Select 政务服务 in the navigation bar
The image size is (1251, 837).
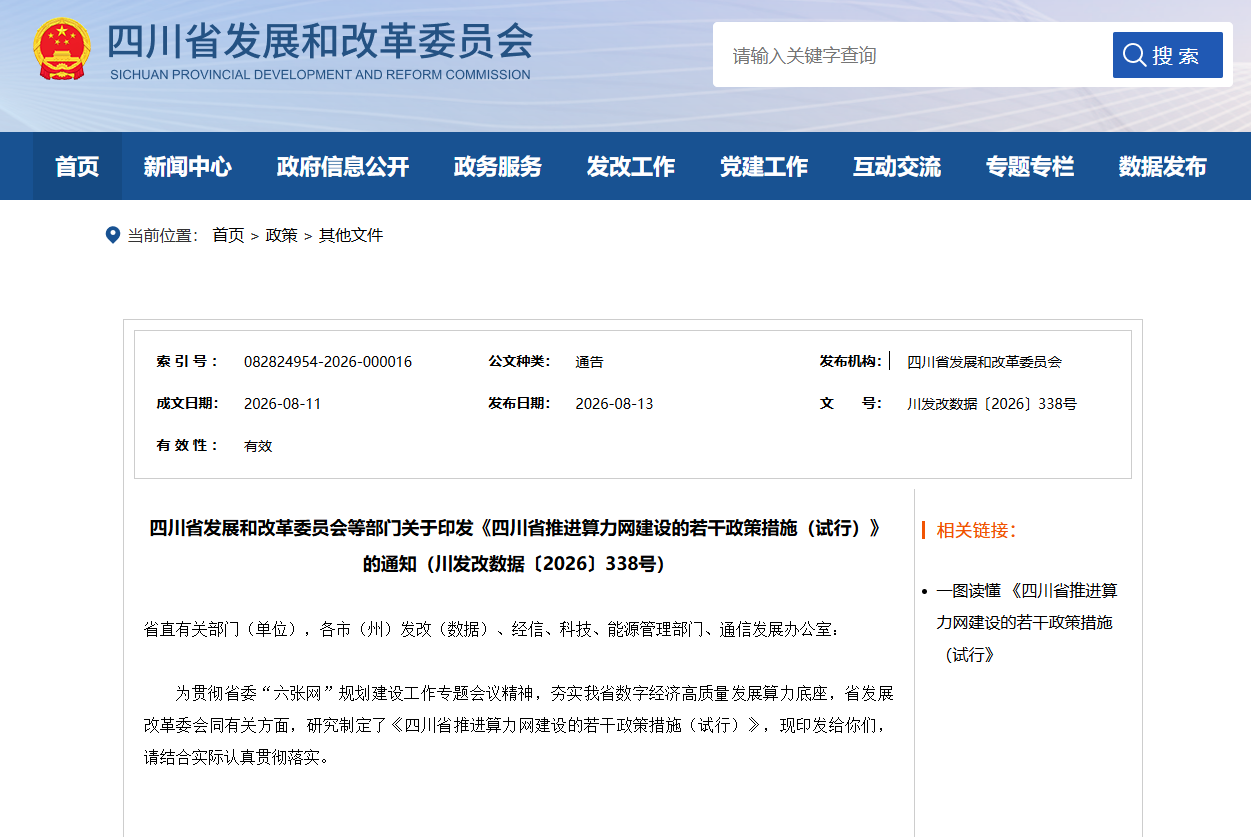pos(498,166)
